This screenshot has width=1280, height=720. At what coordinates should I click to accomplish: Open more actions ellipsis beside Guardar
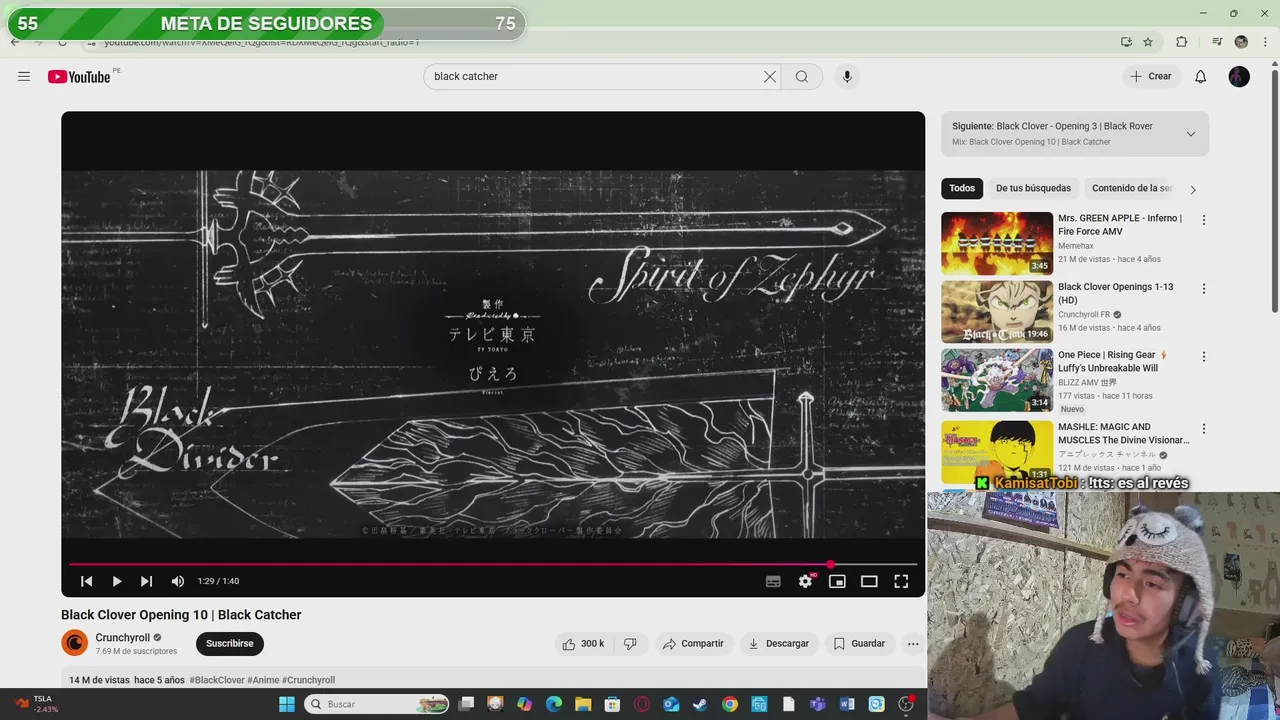(x=913, y=644)
